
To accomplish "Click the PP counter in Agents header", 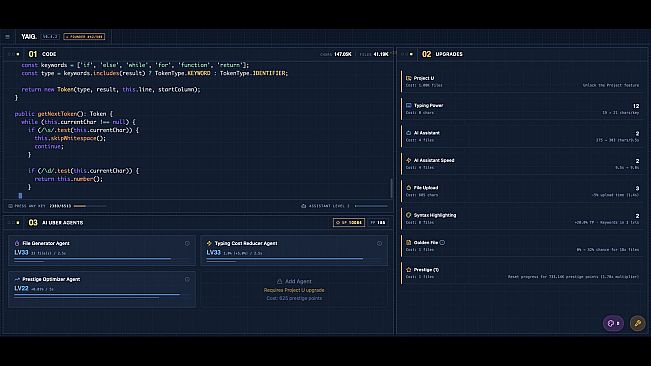I will tap(377, 222).
